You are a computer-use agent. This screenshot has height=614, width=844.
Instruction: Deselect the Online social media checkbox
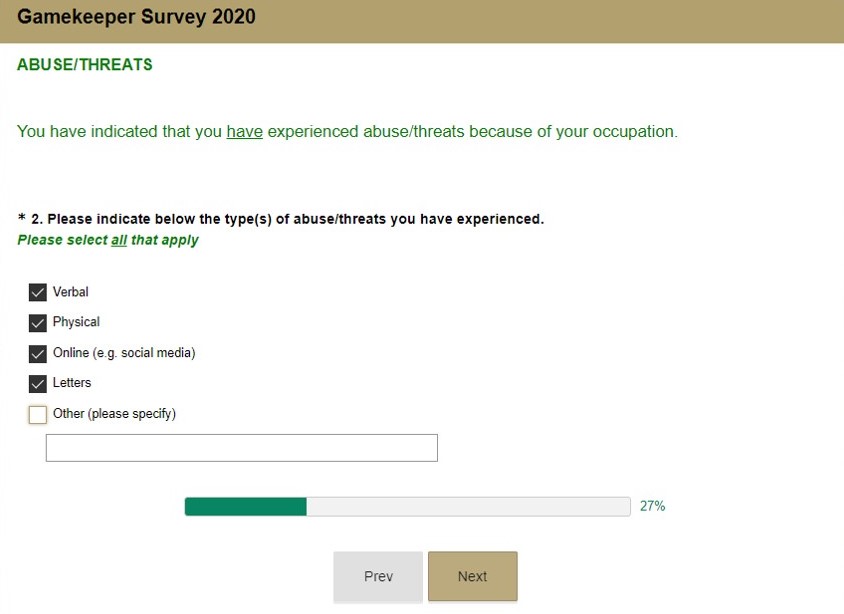click(x=38, y=353)
